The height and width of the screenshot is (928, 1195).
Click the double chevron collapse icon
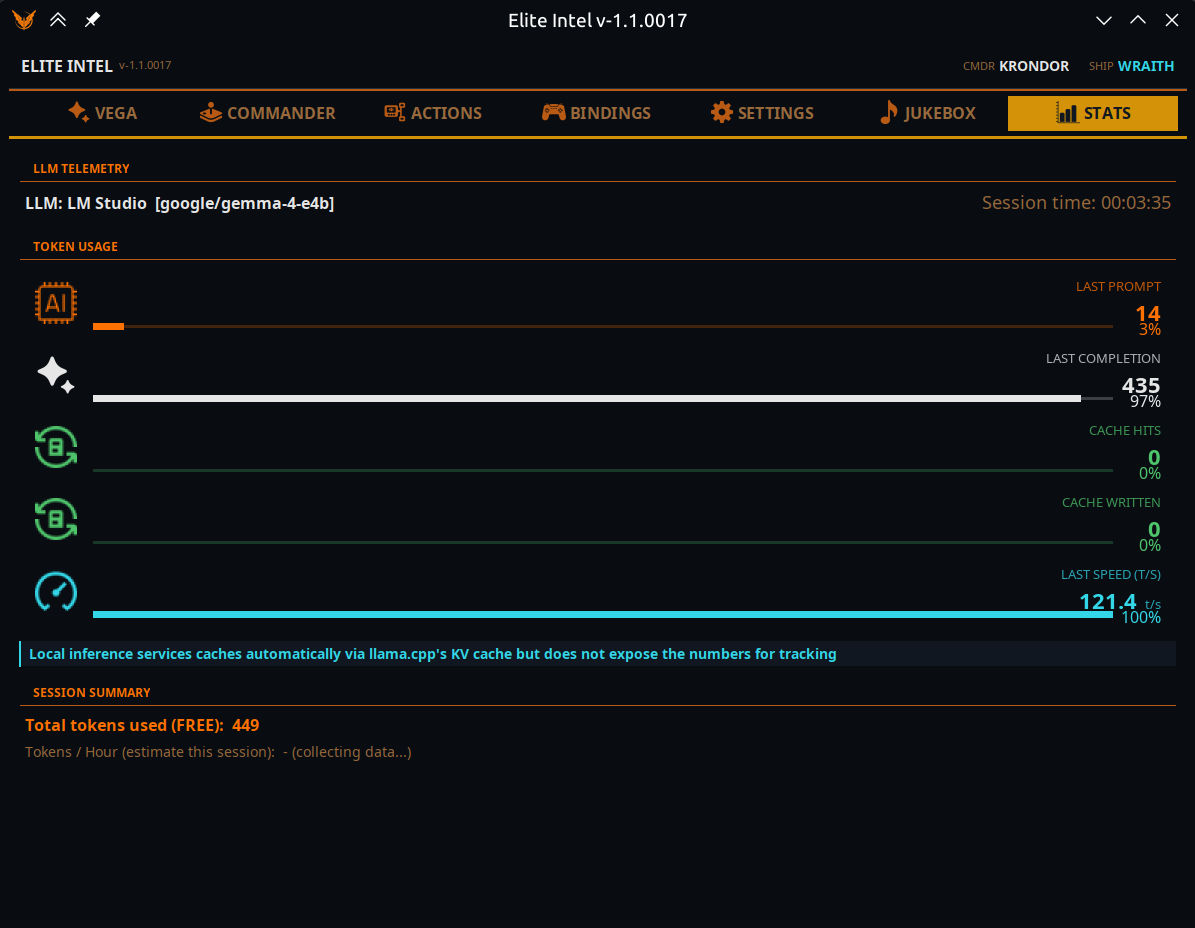(58, 20)
